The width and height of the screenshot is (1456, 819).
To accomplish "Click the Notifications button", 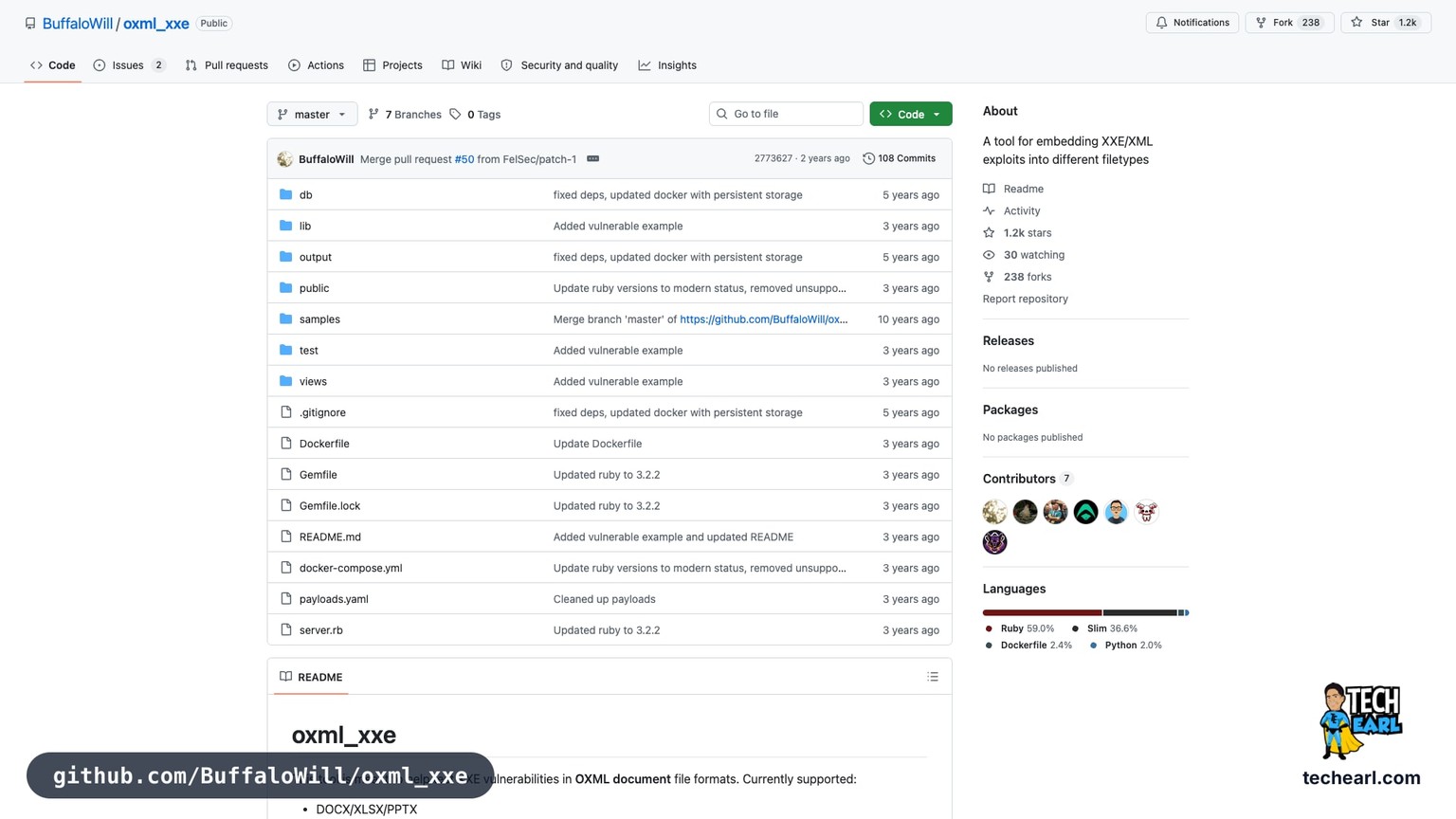I will pos(1192,23).
